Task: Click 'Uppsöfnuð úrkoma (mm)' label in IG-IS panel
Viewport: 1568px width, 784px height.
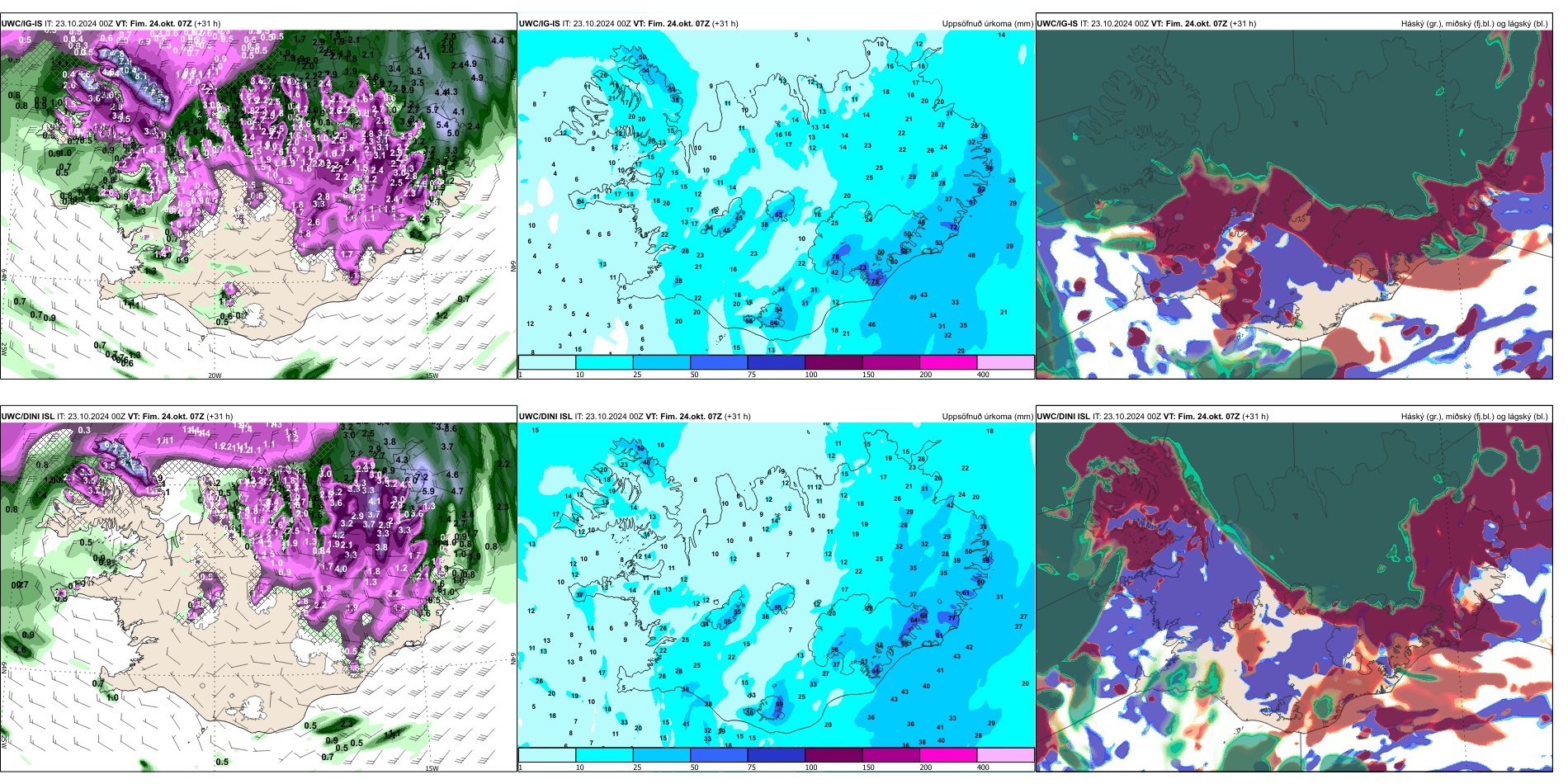Action: [987, 24]
